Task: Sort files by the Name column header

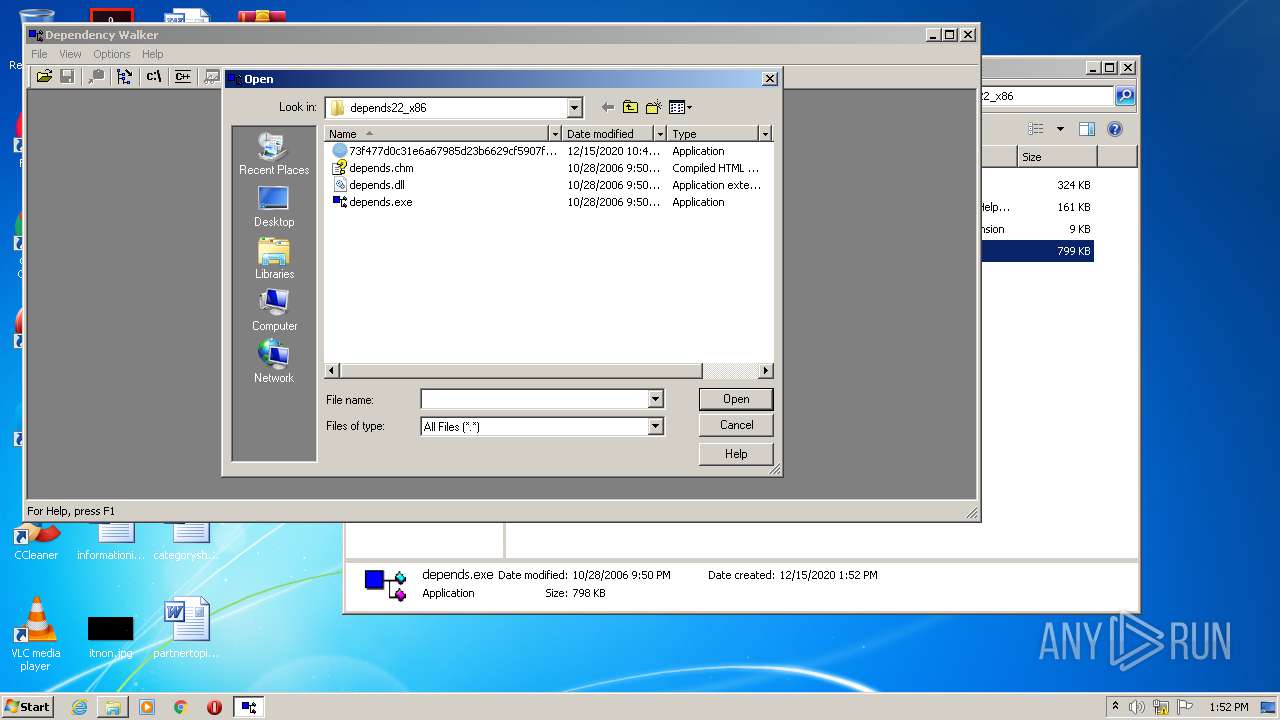Action: click(437, 133)
